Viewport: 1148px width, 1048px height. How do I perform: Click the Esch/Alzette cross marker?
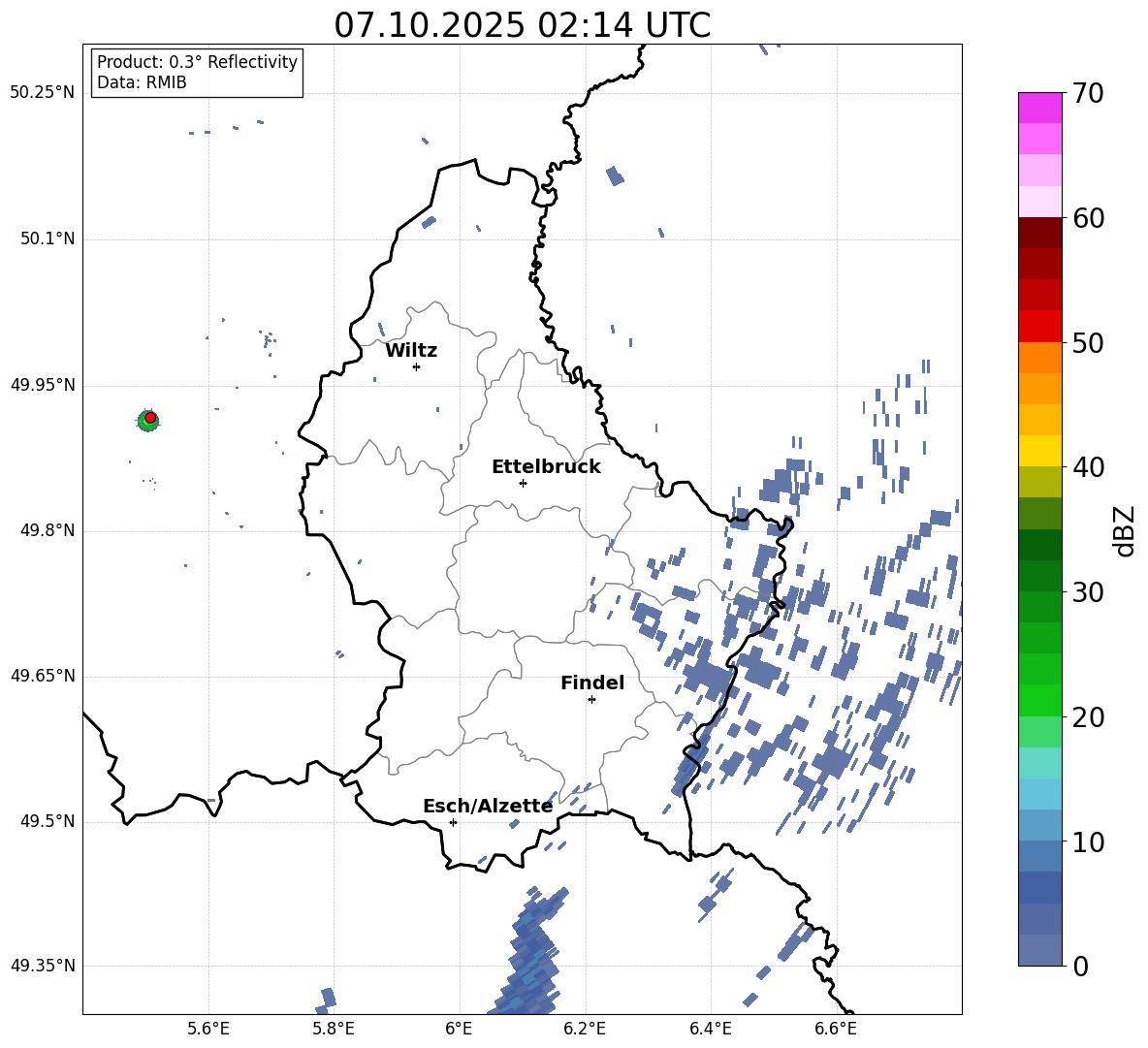(x=453, y=822)
